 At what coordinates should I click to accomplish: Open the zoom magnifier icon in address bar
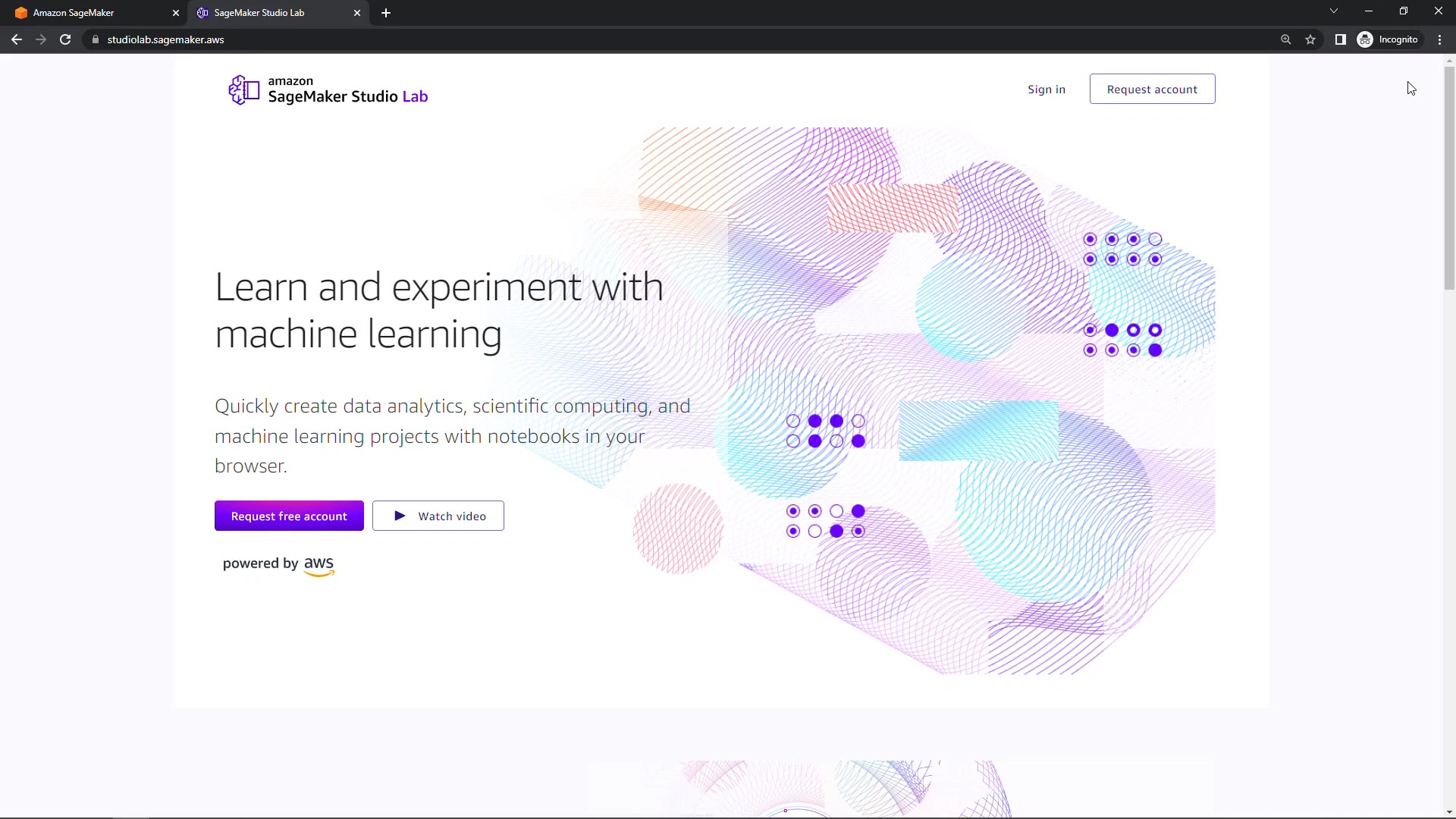pyautogui.click(x=1285, y=39)
